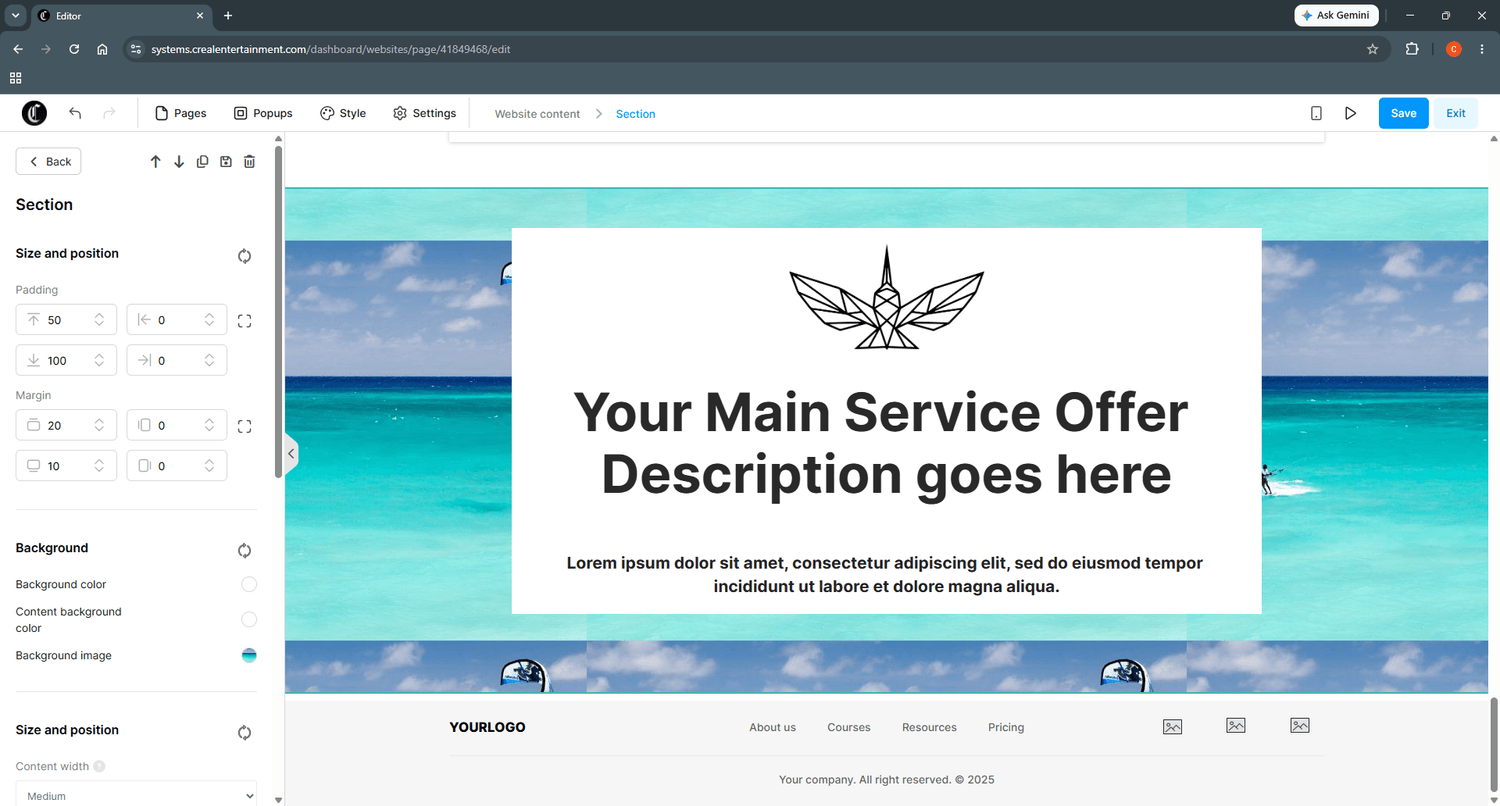Move the section up with the up arrow
Viewport: 1500px width, 806px height.
click(155, 162)
